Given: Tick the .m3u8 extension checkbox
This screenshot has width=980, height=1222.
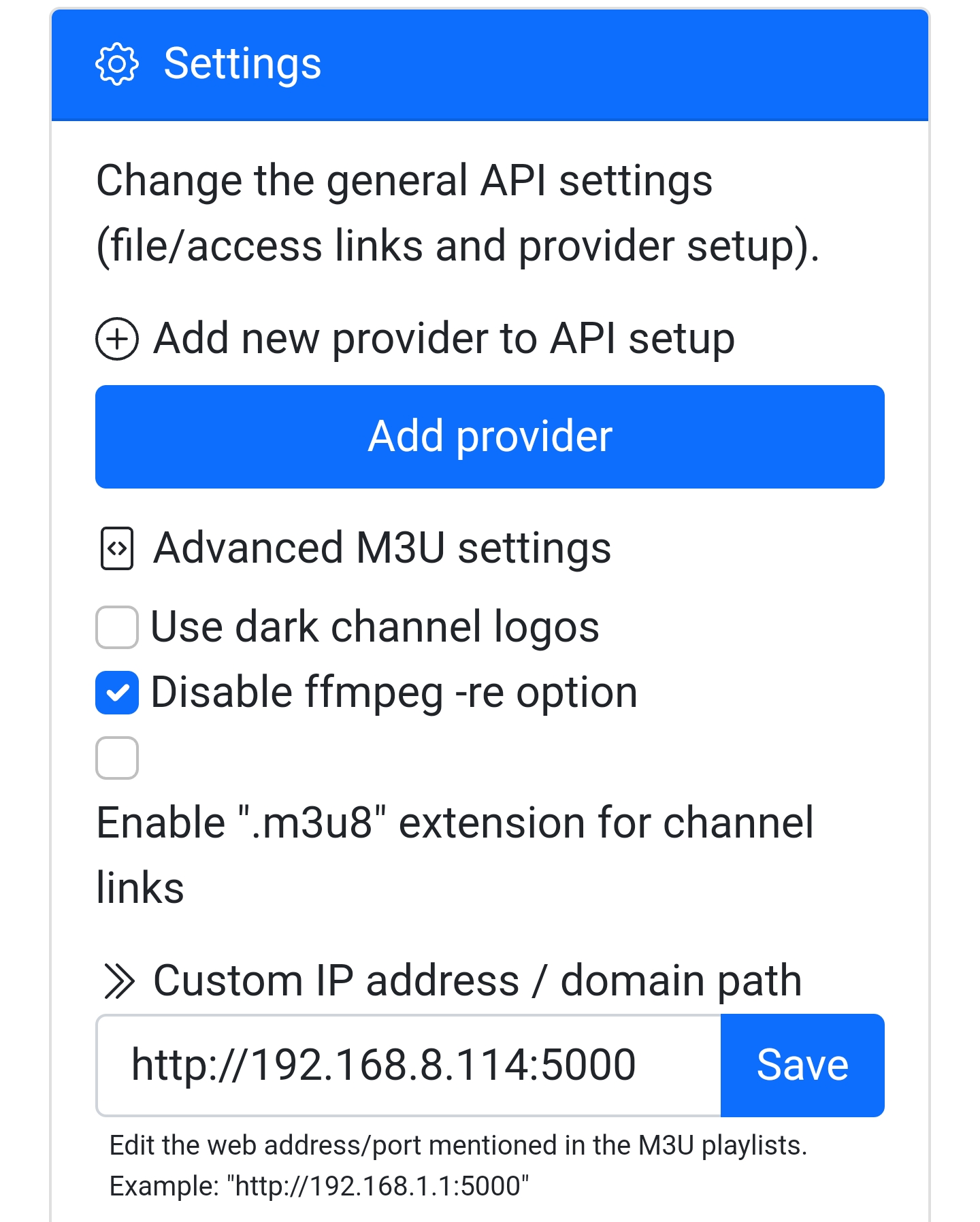Looking at the screenshot, I should (x=117, y=758).
